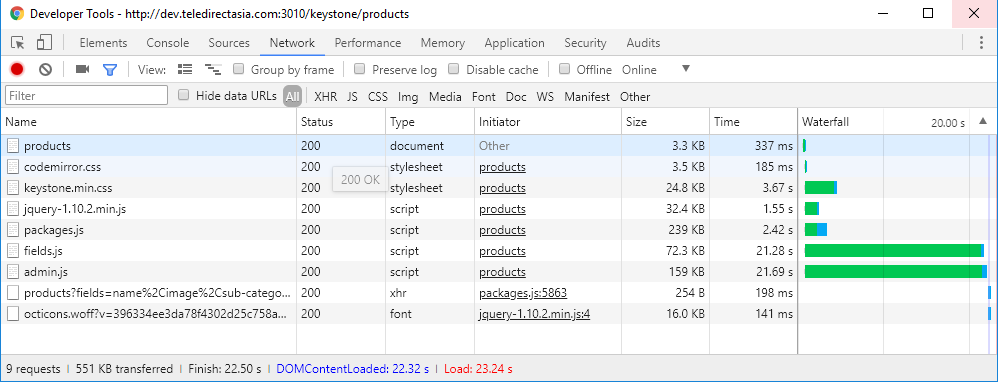Filter requests by Font
Image resolution: width=998 pixels, height=382 pixels.
(x=484, y=97)
